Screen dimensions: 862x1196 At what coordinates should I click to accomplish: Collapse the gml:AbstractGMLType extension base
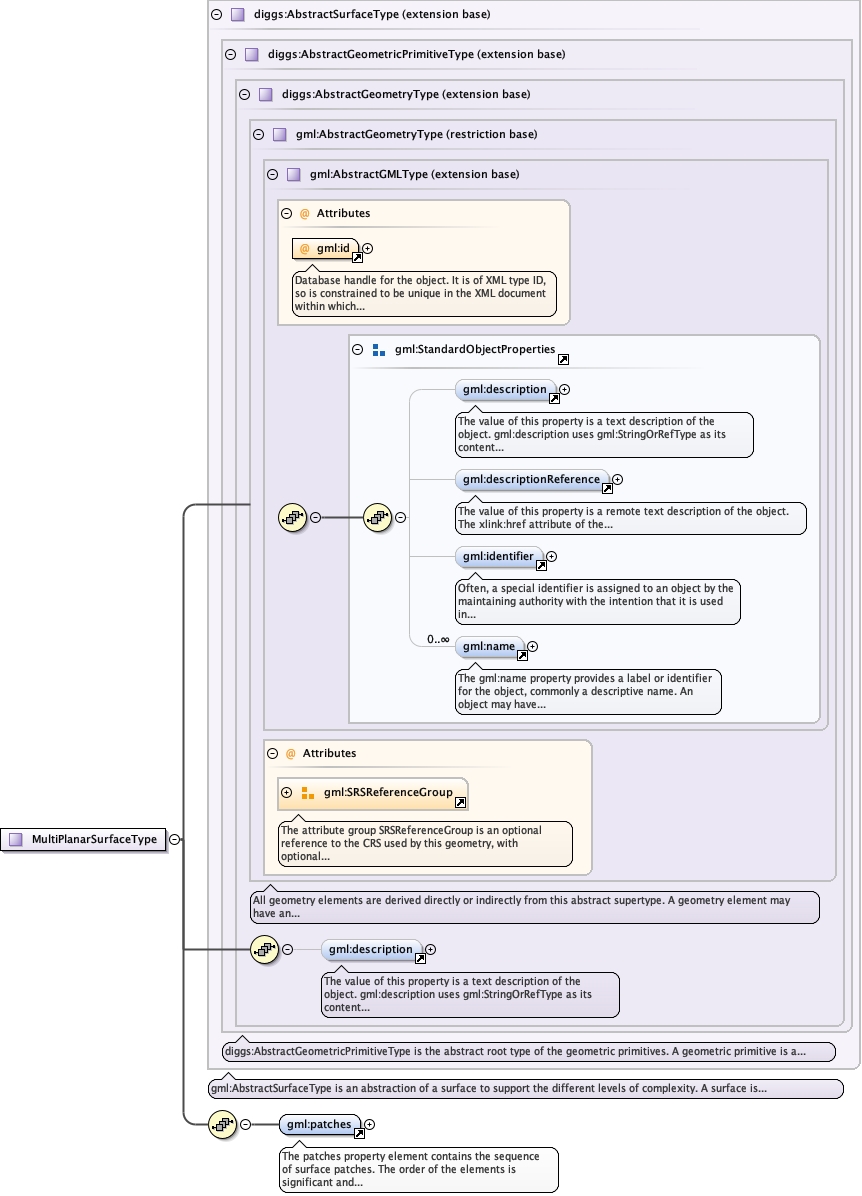(x=272, y=174)
